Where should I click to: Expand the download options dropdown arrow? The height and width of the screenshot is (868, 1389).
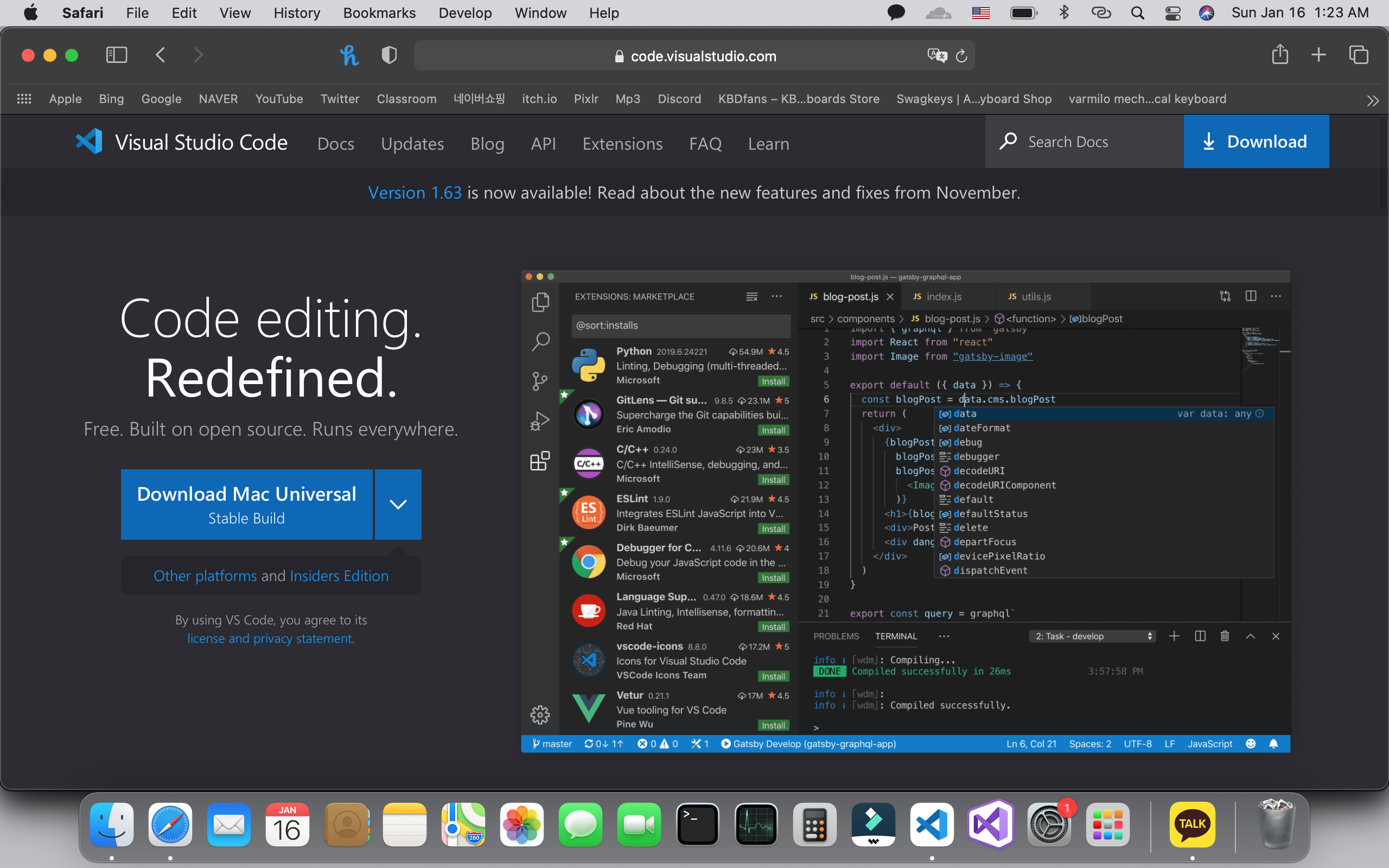[398, 504]
